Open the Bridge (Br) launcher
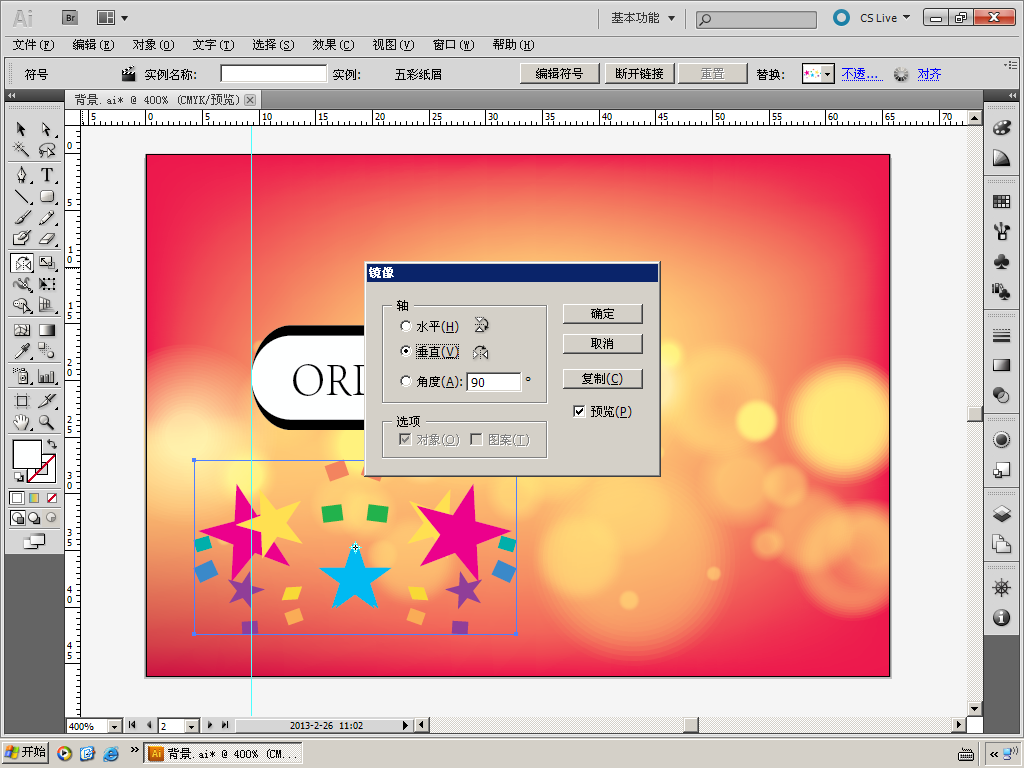 pos(71,18)
